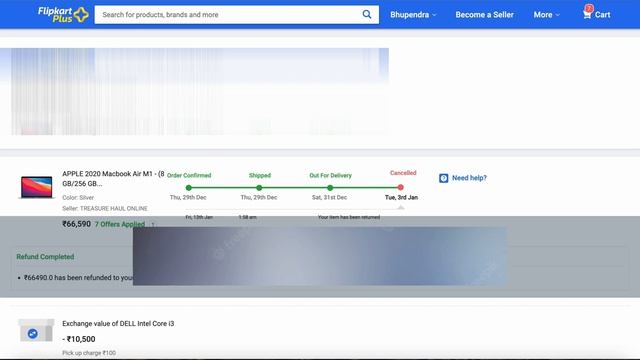Screen dimensions: 640x360
Task: Click the ₹66490.0 refunded message
Action: click(78, 278)
